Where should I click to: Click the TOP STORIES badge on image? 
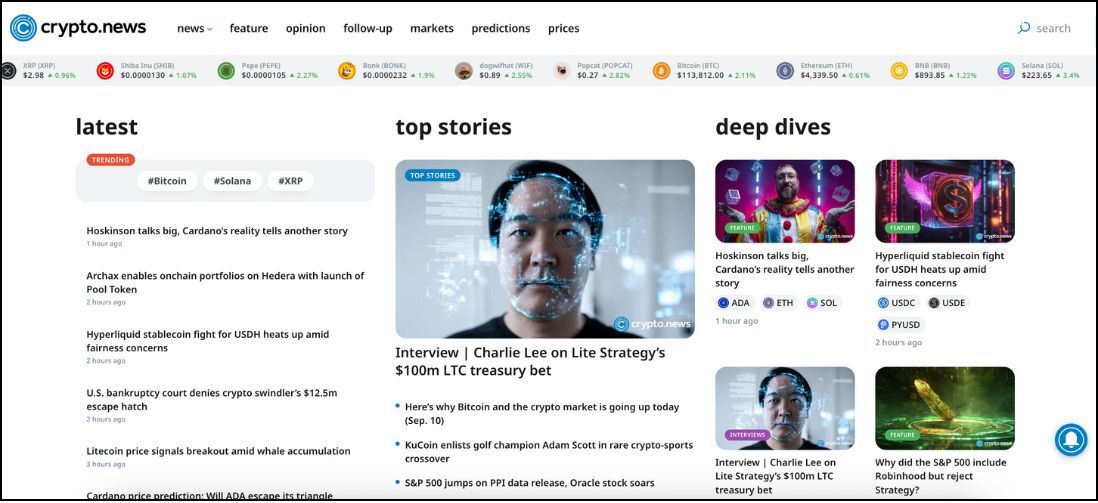(432, 175)
